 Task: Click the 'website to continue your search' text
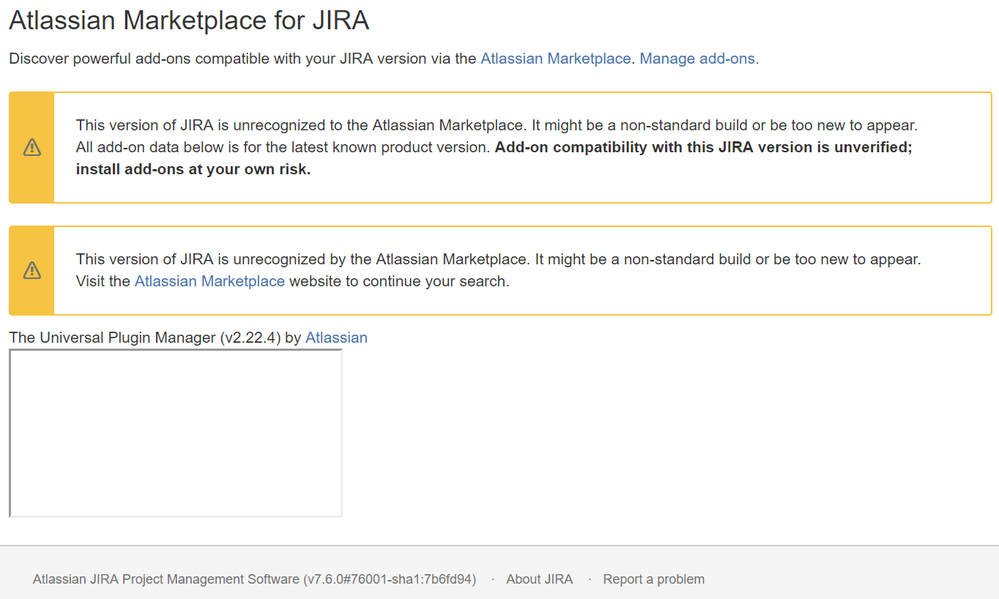399,281
